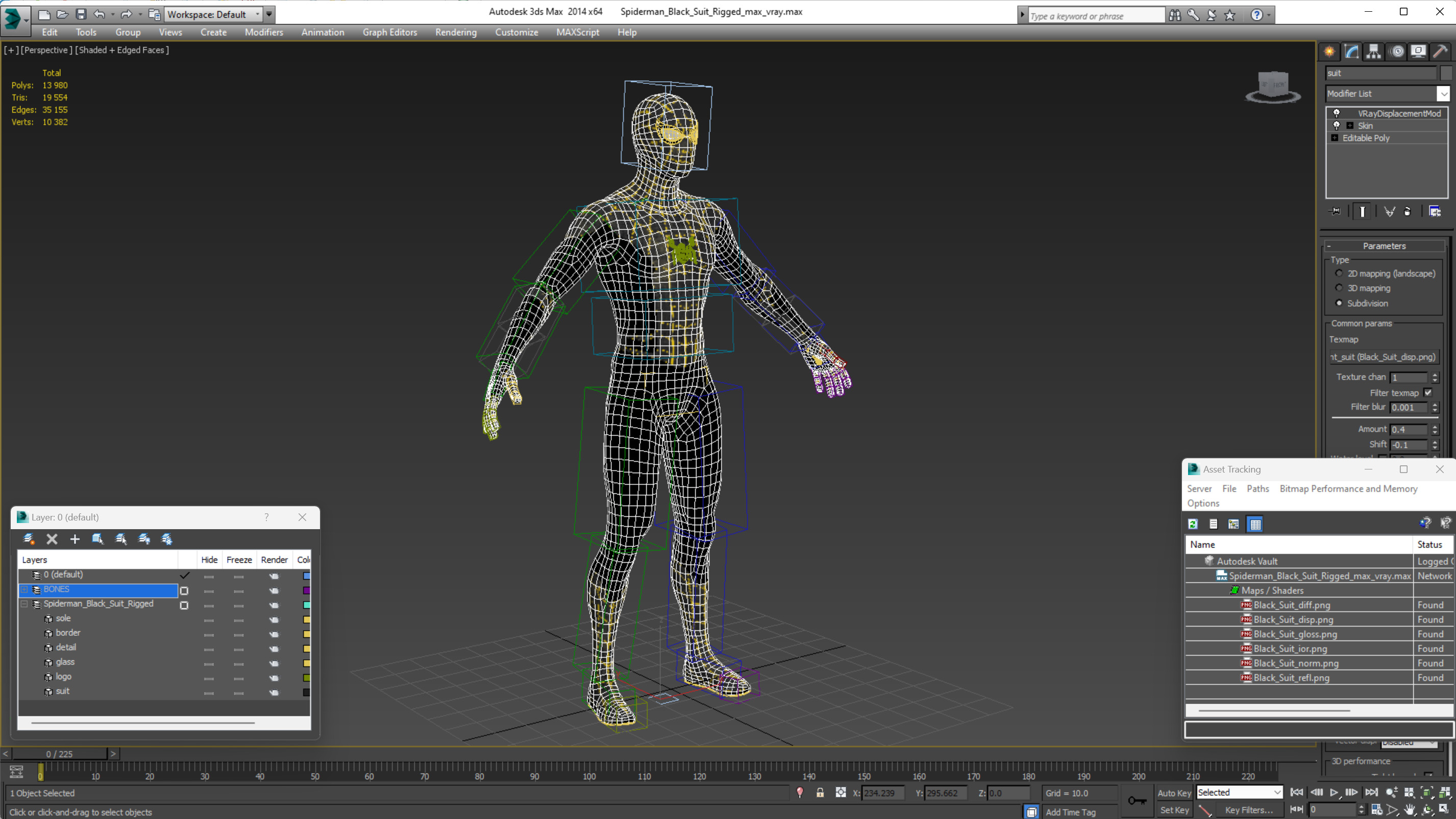Open the Display panel tab
Image resolution: width=1456 pixels, height=819 pixels.
[1418, 52]
